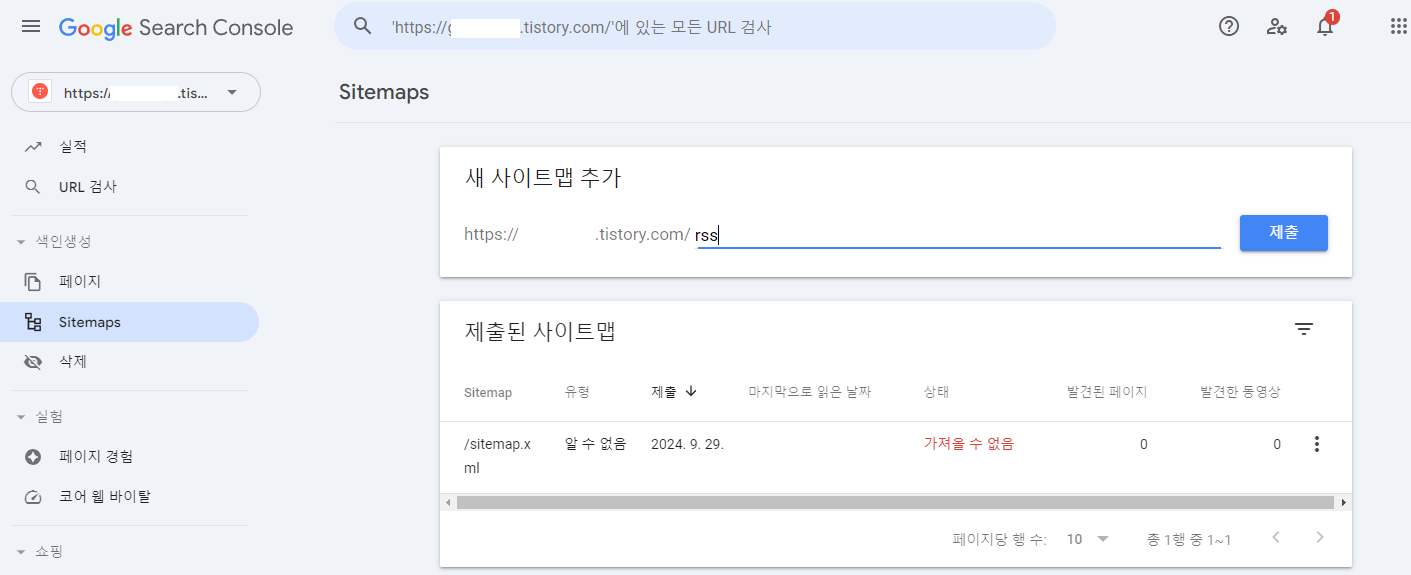Viewport: 1411px width, 575px height.
Task: Click the 발견한 동영상 column header
Action: pyautogui.click(x=1240, y=392)
